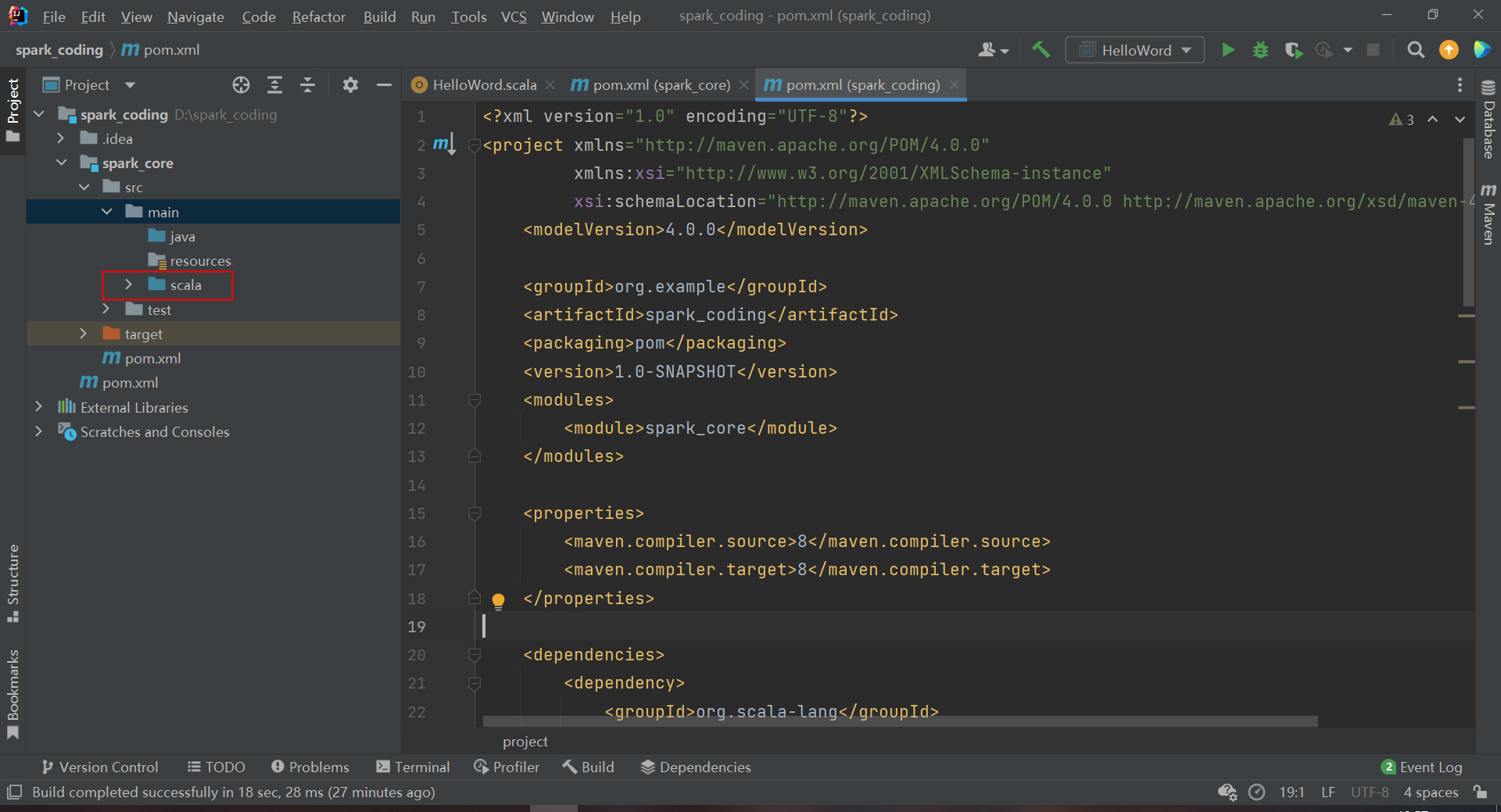Collapse all in Project panel
The image size is (1501, 812).
coord(307,85)
